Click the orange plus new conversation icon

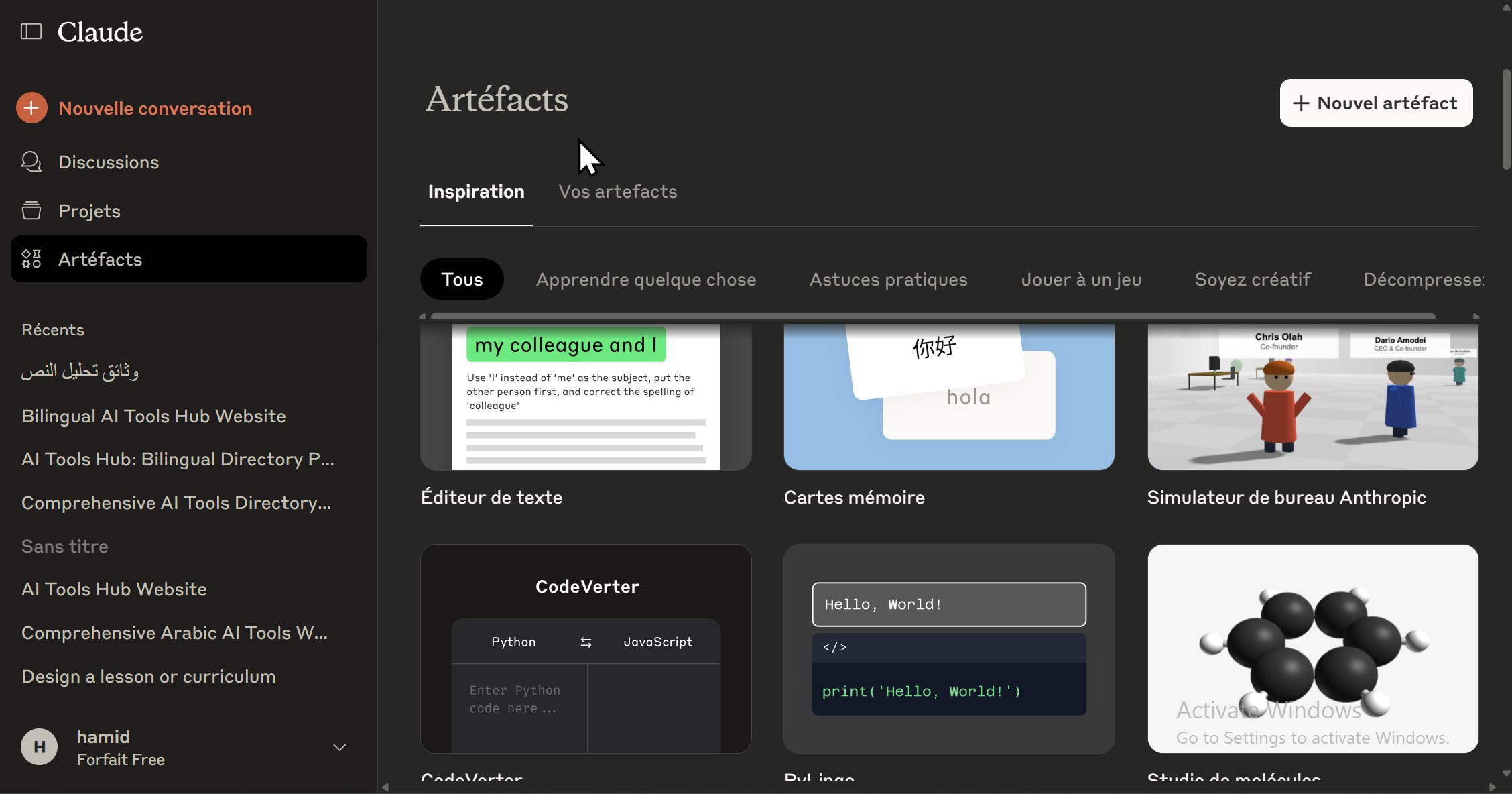[31, 108]
